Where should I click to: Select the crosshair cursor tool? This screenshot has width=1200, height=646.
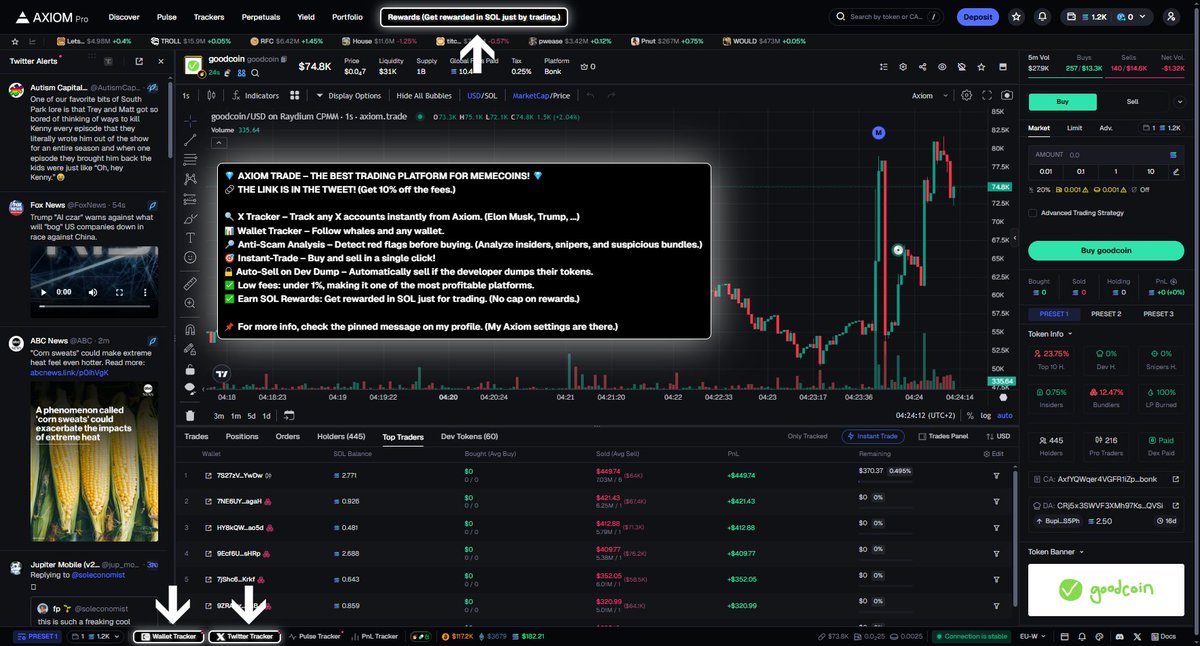[x=191, y=119]
